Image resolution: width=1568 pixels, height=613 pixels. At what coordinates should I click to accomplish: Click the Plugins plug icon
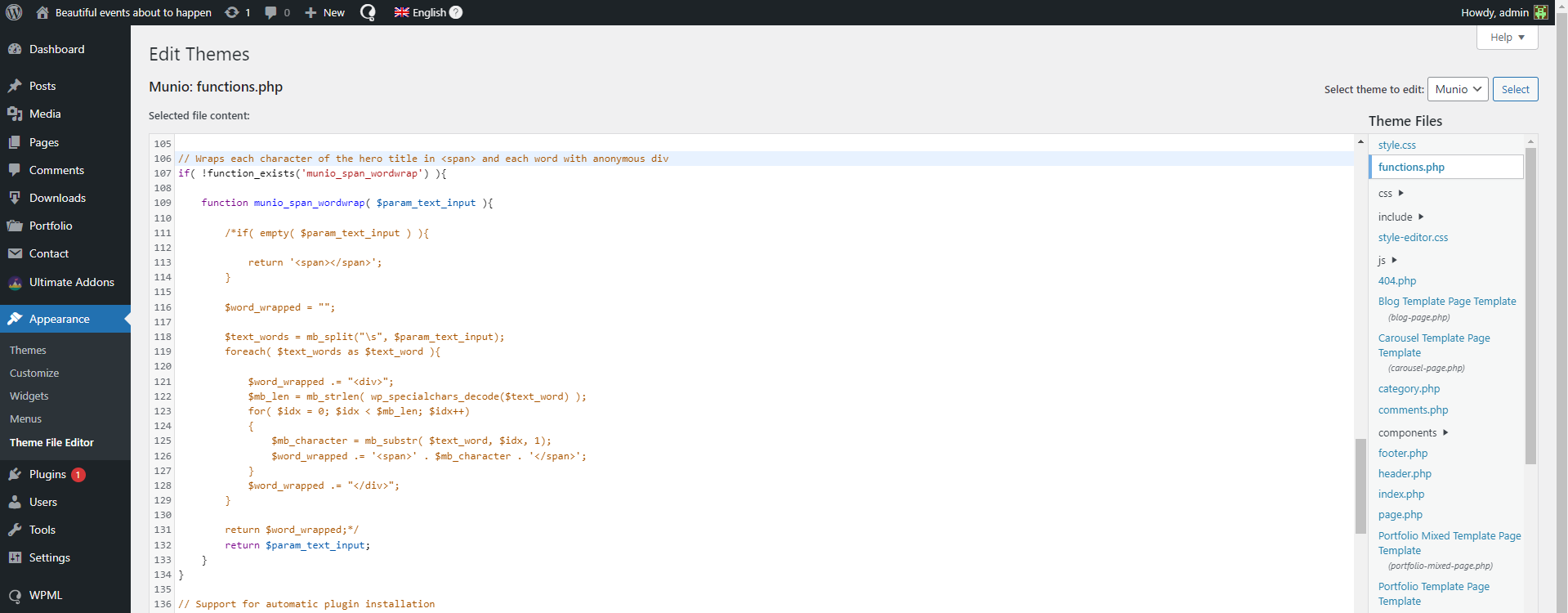[x=15, y=474]
